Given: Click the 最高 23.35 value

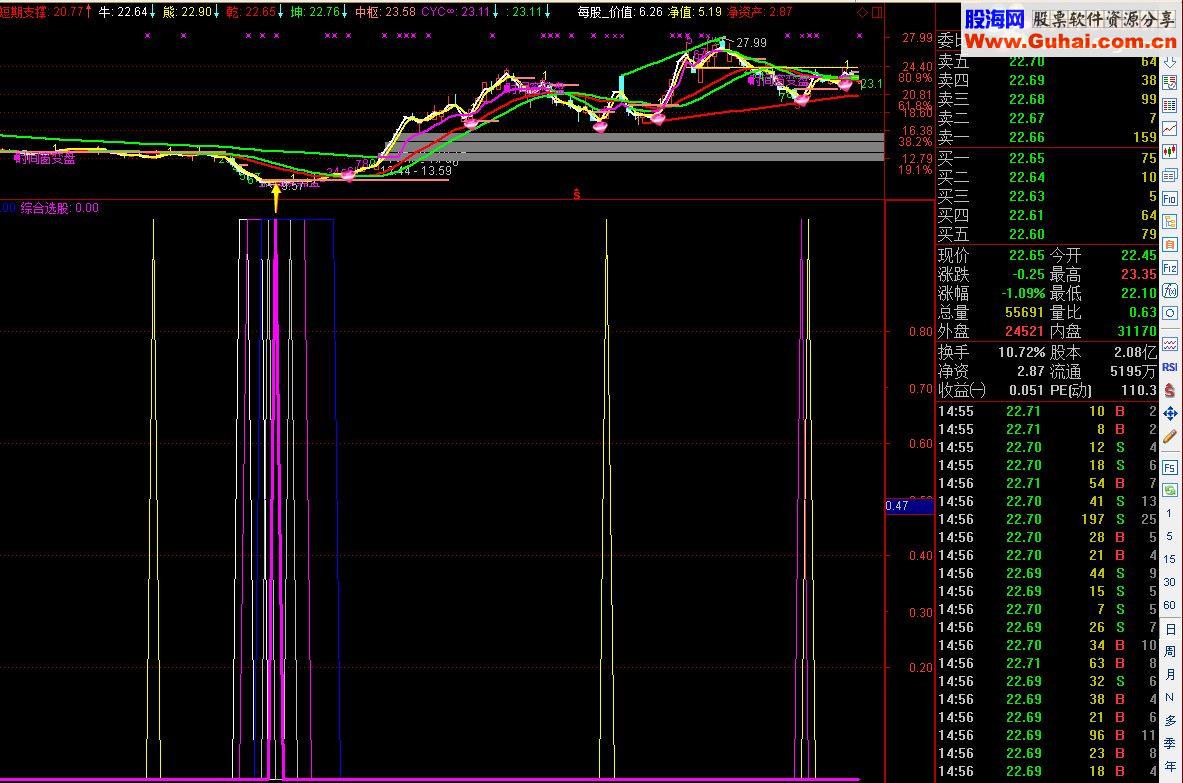Looking at the screenshot, I should (1138, 275).
